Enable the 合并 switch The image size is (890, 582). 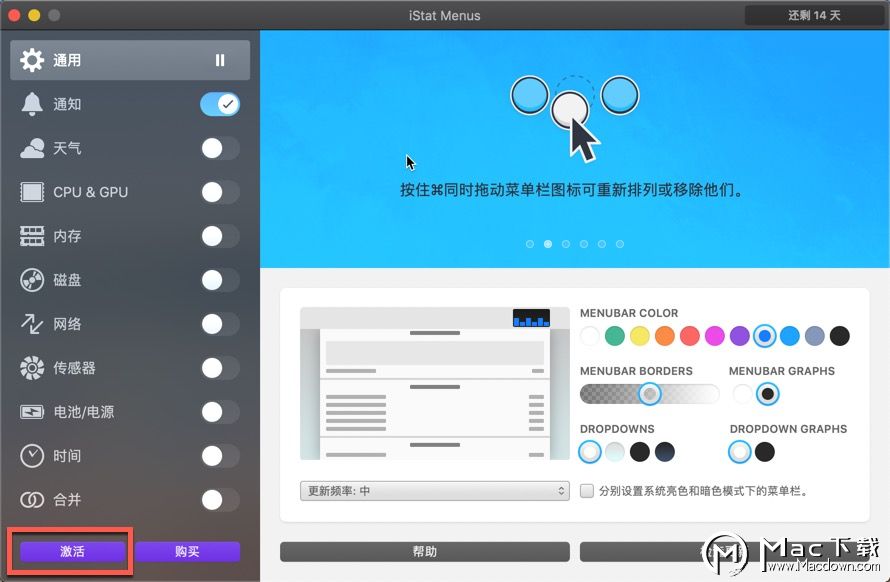pyautogui.click(x=220, y=500)
